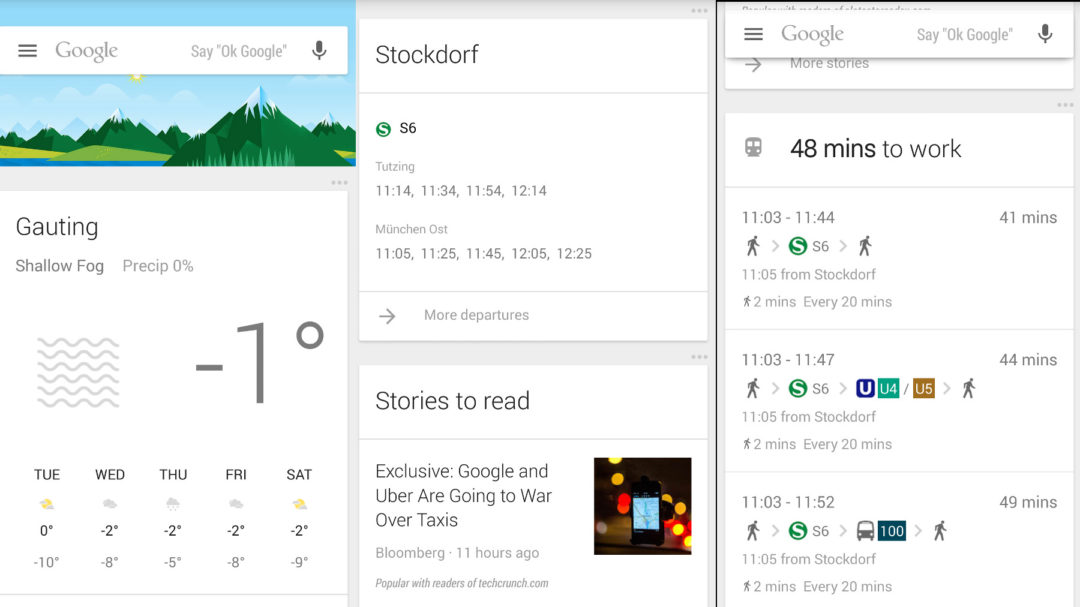The width and height of the screenshot is (1080, 607).
Task: Tap the THU forecast snow icon
Action: click(x=173, y=504)
